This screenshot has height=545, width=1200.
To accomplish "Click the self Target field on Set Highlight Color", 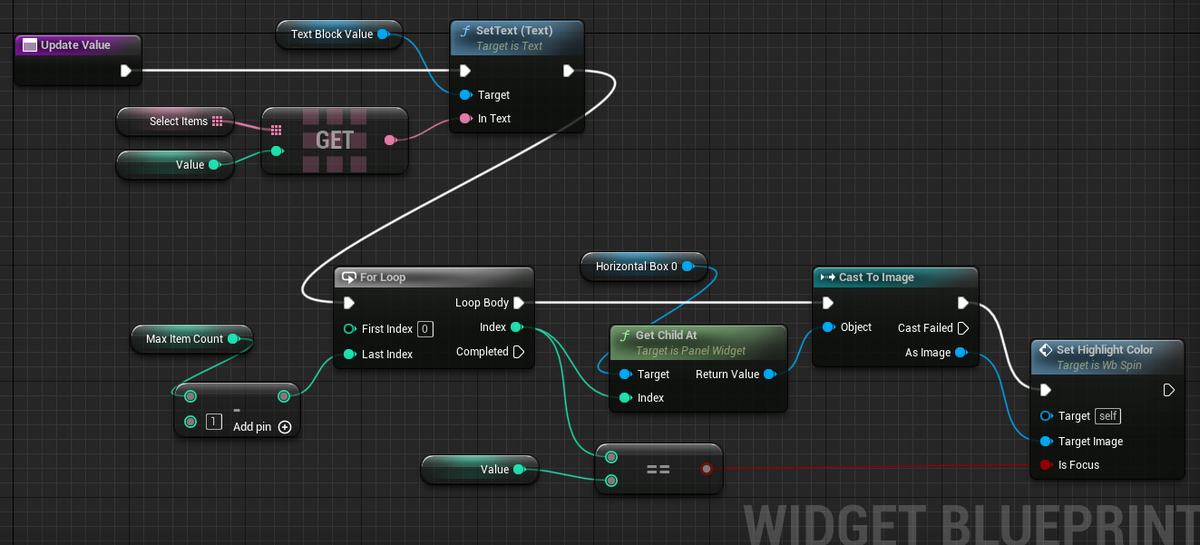I will click(1108, 416).
